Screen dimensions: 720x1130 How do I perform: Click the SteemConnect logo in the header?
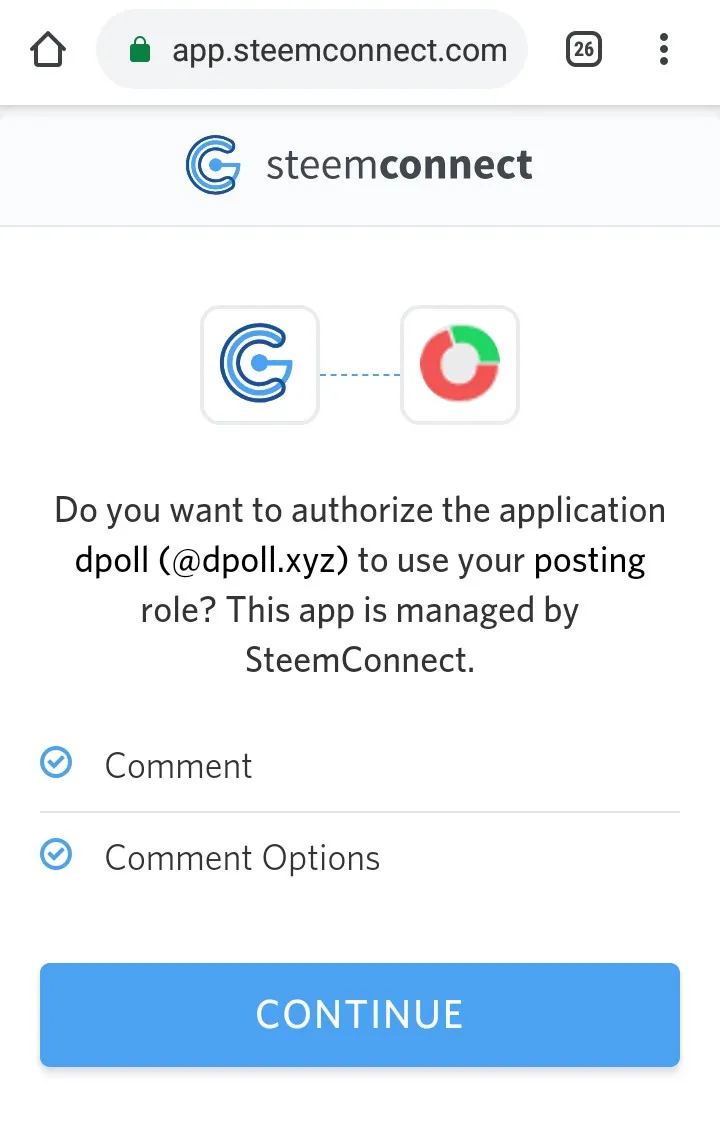pos(213,166)
